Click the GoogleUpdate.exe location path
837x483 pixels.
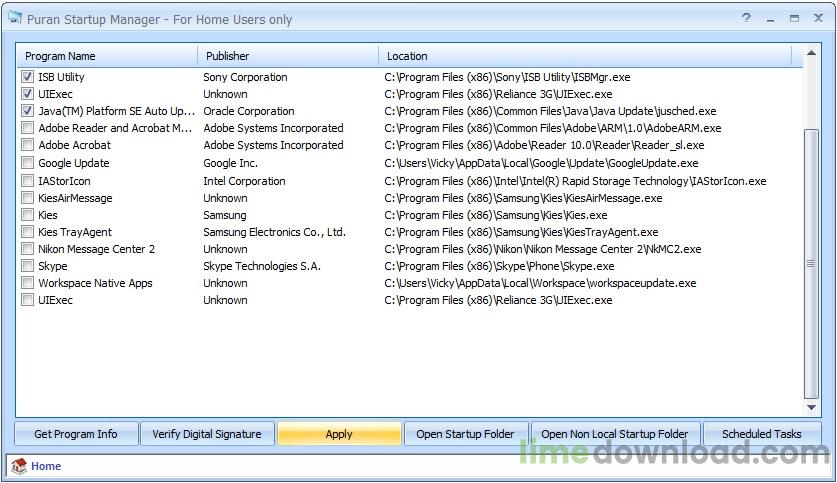[x=541, y=163]
